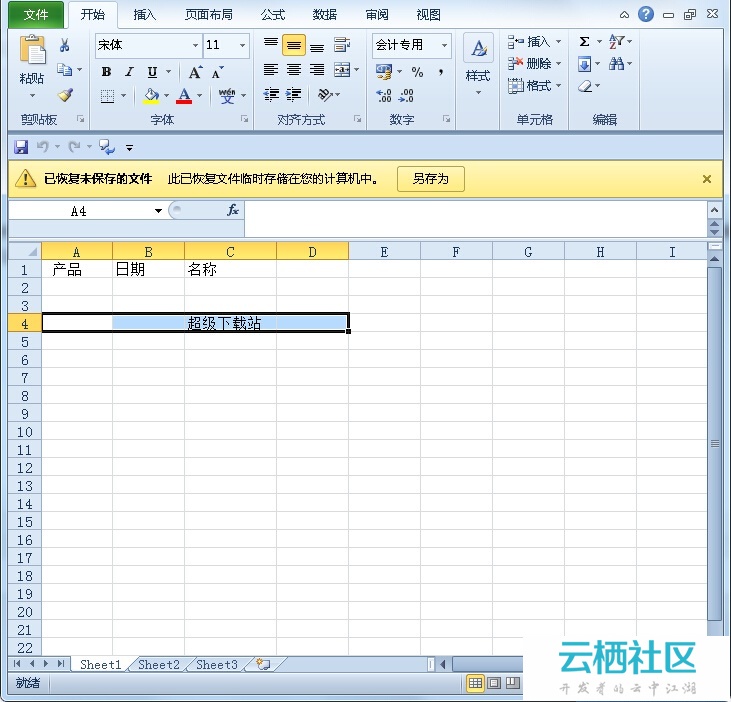This screenshot has height=702, width=731.
Task: Open Excel help question icon
Action: (x=646, y=14)
